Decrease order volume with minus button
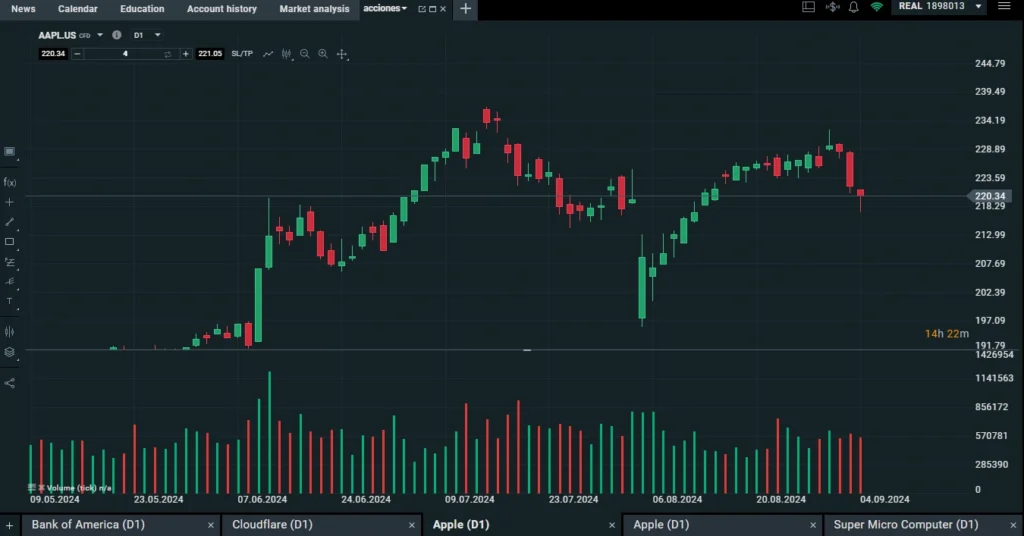1024x536 pixels. click(78, 54)
